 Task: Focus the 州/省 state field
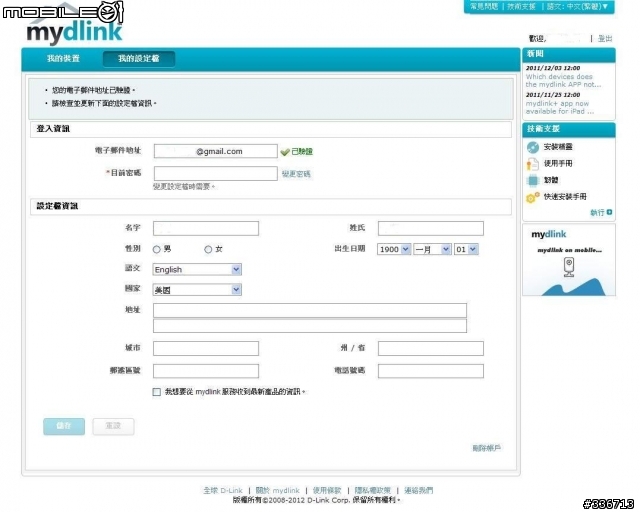click(431, 348)
